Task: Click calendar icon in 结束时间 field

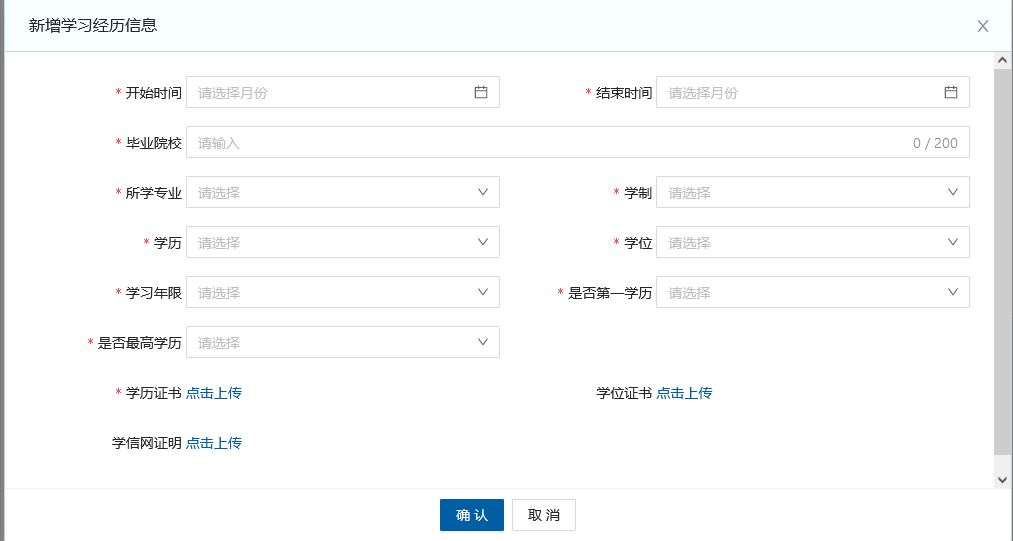Action: tap(951, 92)
